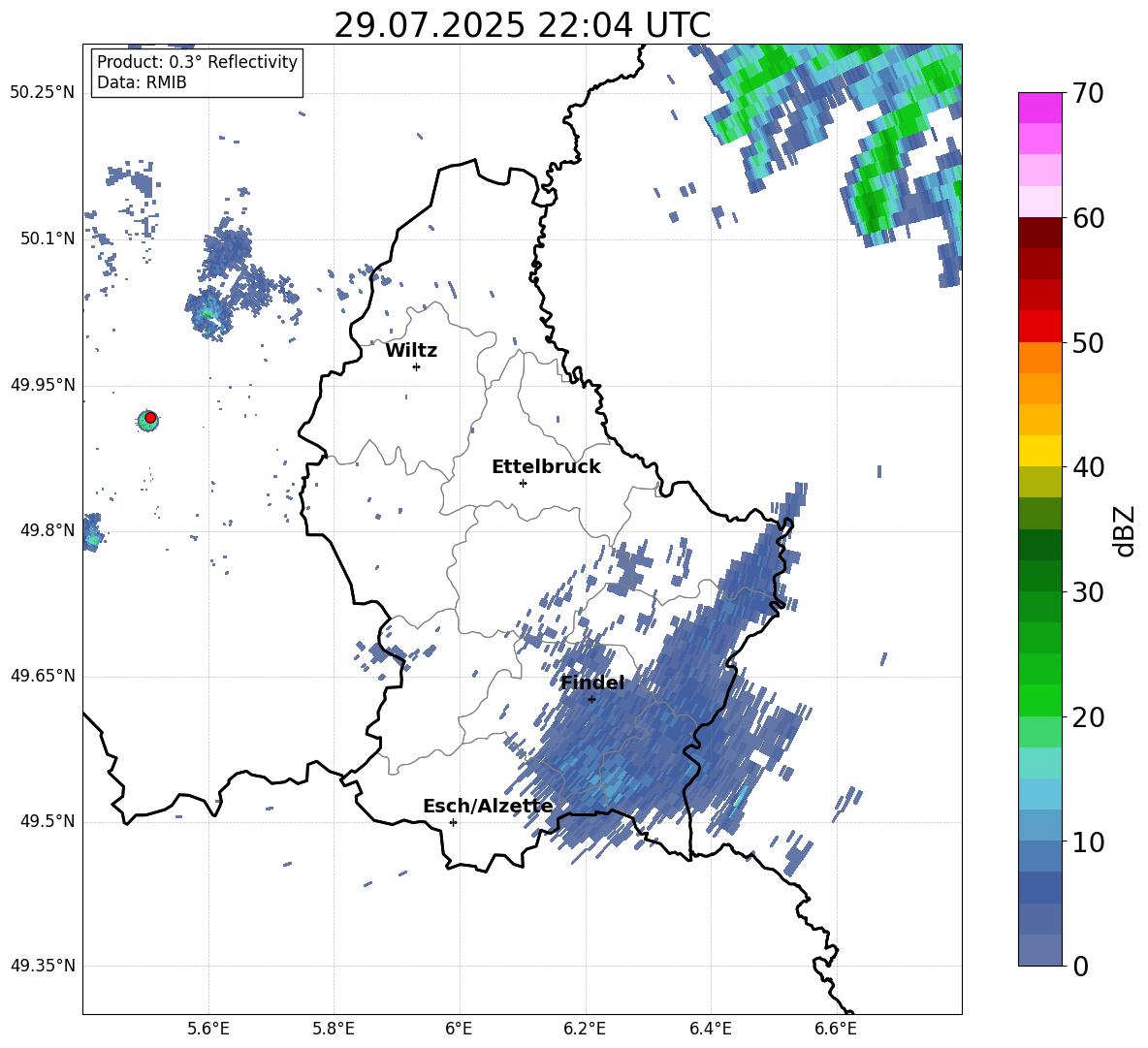Click the colorbar tick label 60
Screen dimensions: 1148x1048
(1088, 218)
